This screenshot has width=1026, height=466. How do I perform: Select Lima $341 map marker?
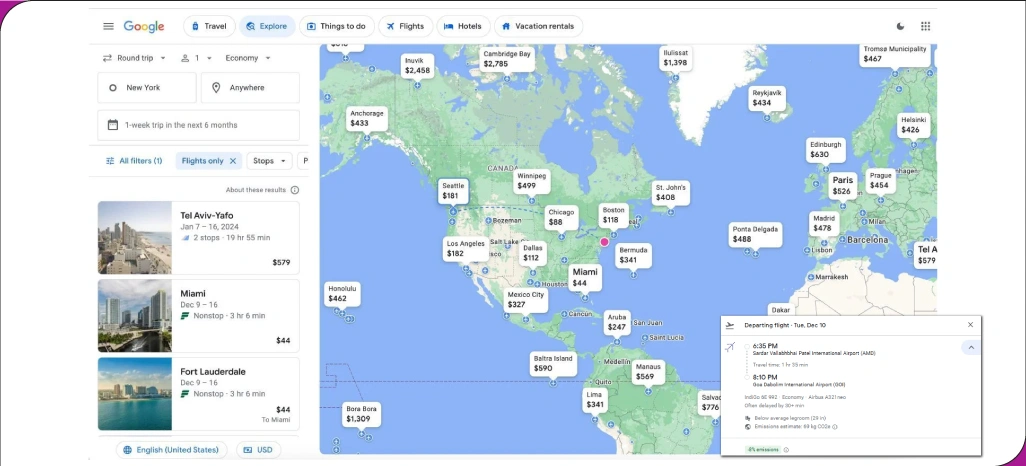coord(595,400)
